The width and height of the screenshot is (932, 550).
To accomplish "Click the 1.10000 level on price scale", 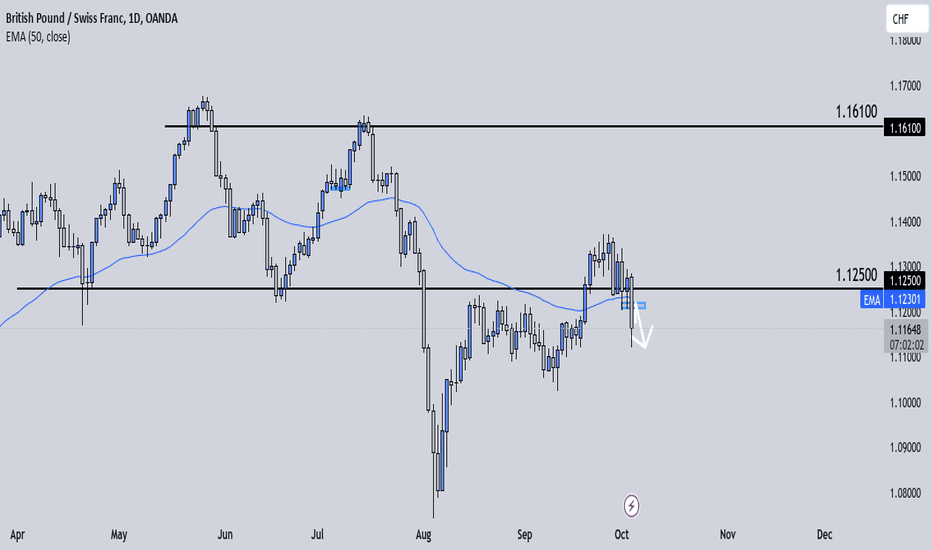I will tap(905, 403).
